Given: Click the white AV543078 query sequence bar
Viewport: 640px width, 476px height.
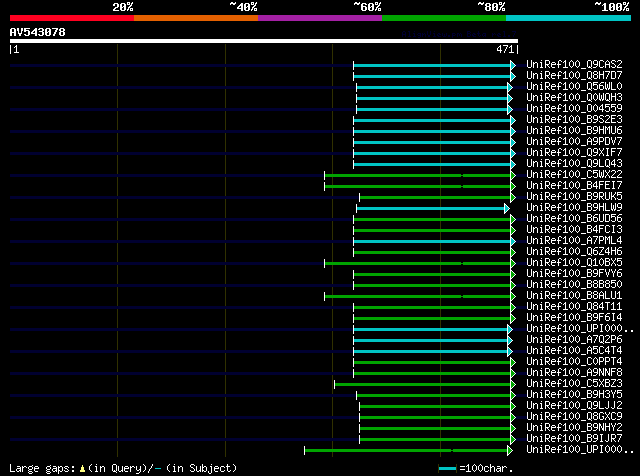Looking at the screenshot, I should [264, 41].
